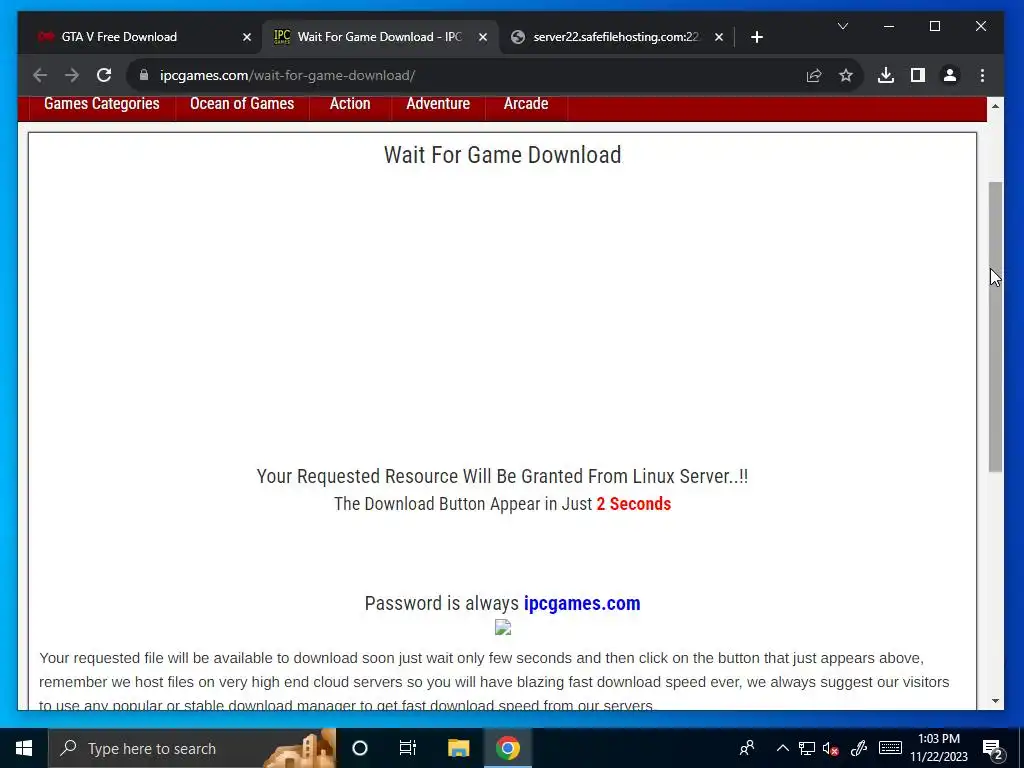Click the 2 Seconds countdown text
Viewport: 1024px width, 768px height.
pos(633,504)
